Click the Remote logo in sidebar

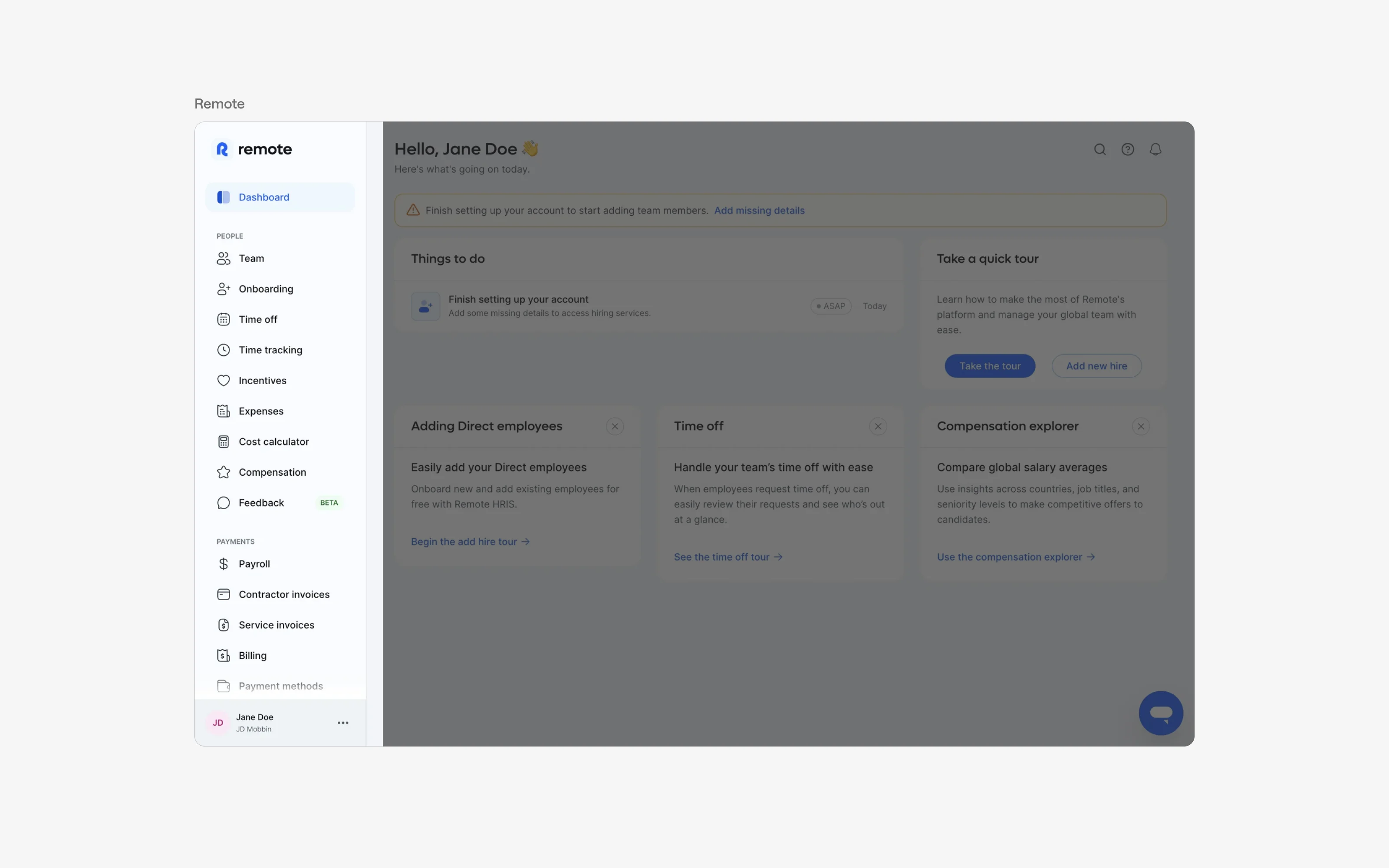(253, 149)
